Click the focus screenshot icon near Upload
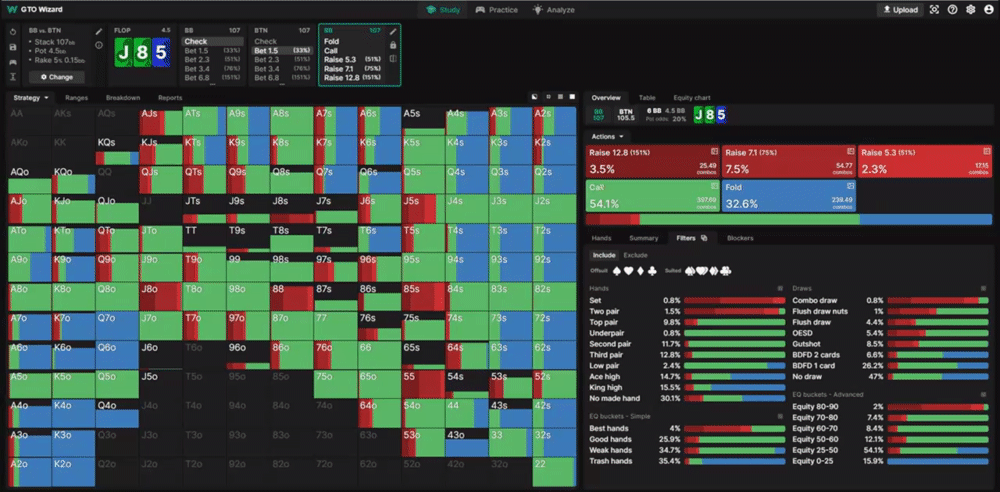 click(x=934, y=10)
